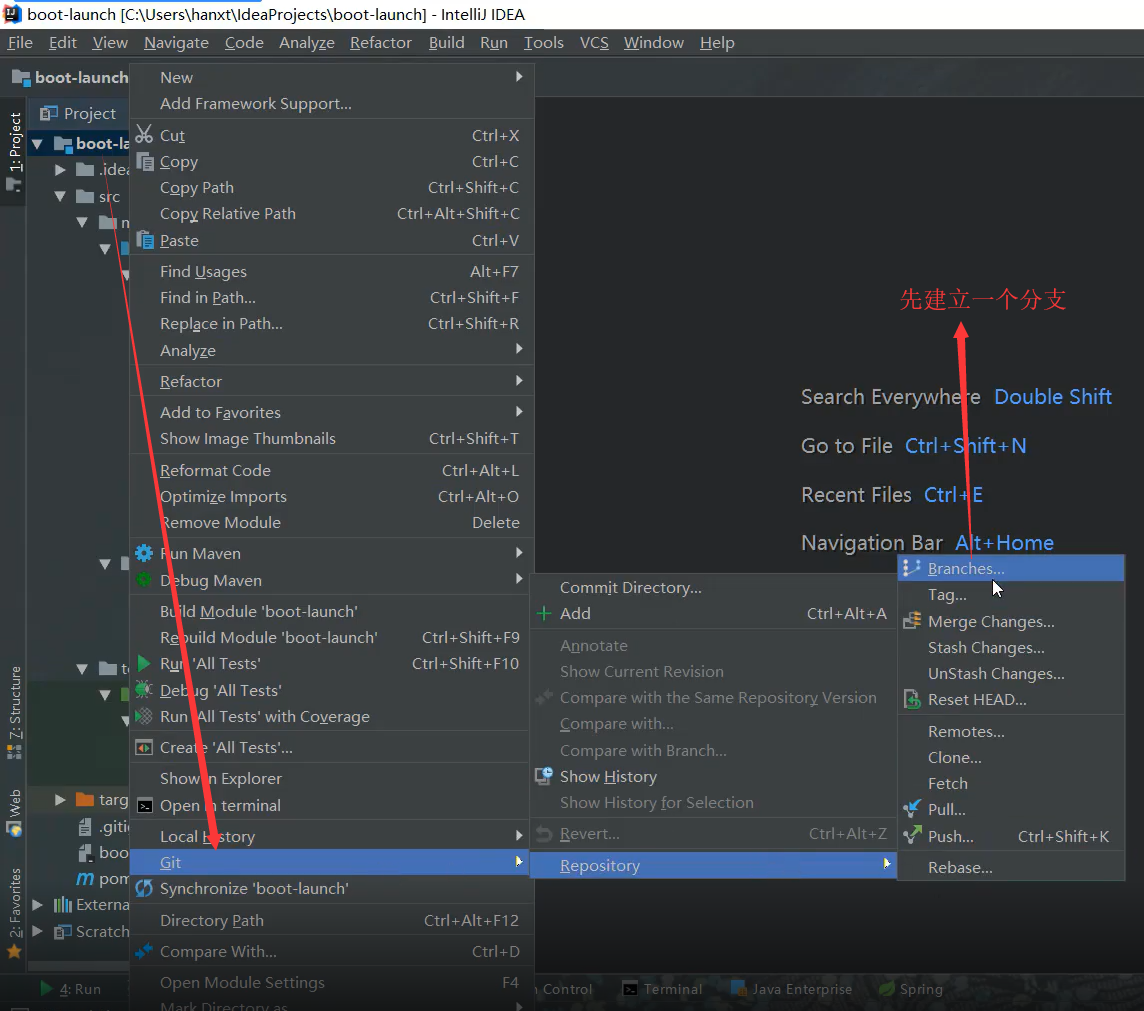Open the New submenu arrow

coord(519,77)
